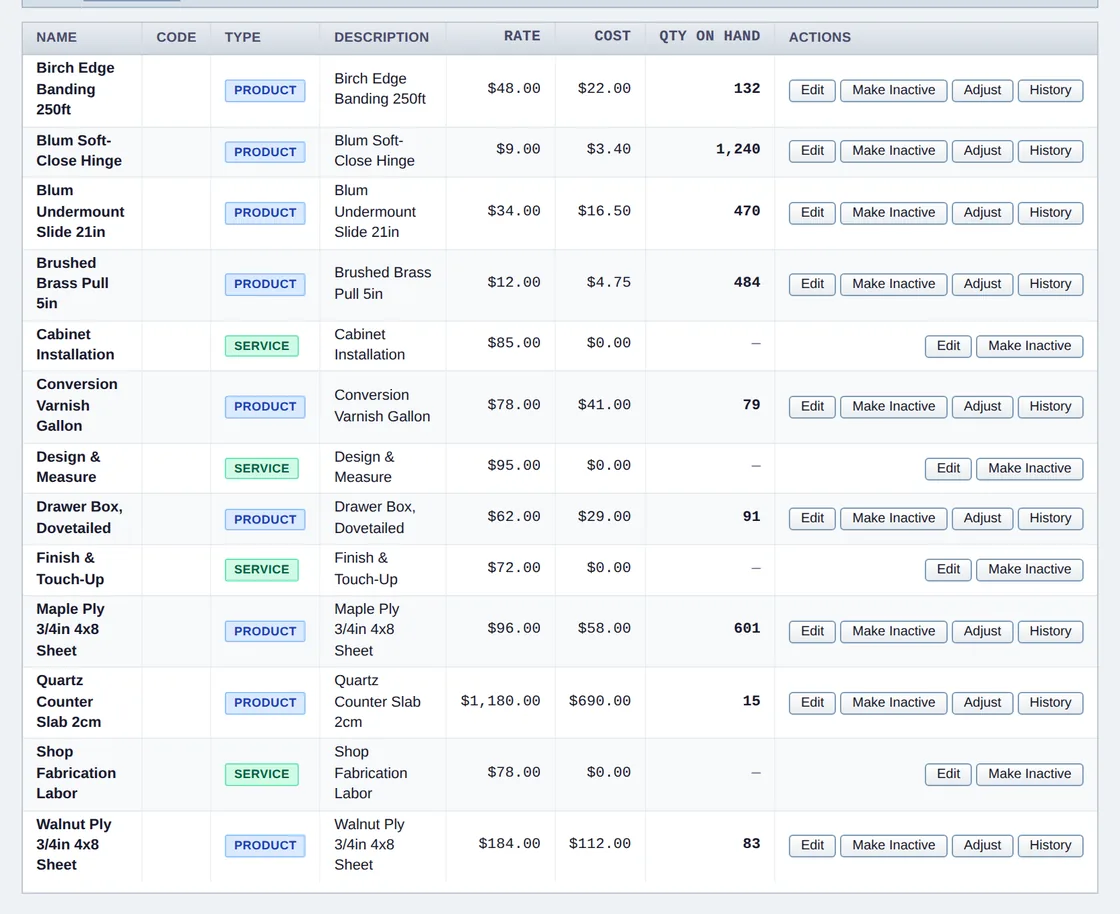Image resolution: width=1120 pixels, height=914 pixels.
Task: Click the SERVICE badge for Cabinet Installation
Action: click(x=261, y=346)
